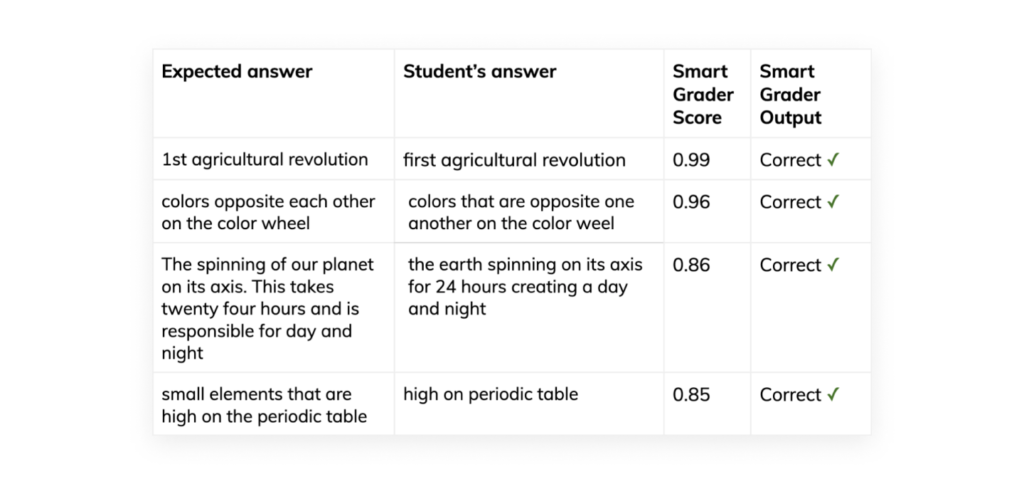This screenshot has height=484, width=1024.
Task: Click the "Smart Grader Output" column header
Action: coord(790,95)
